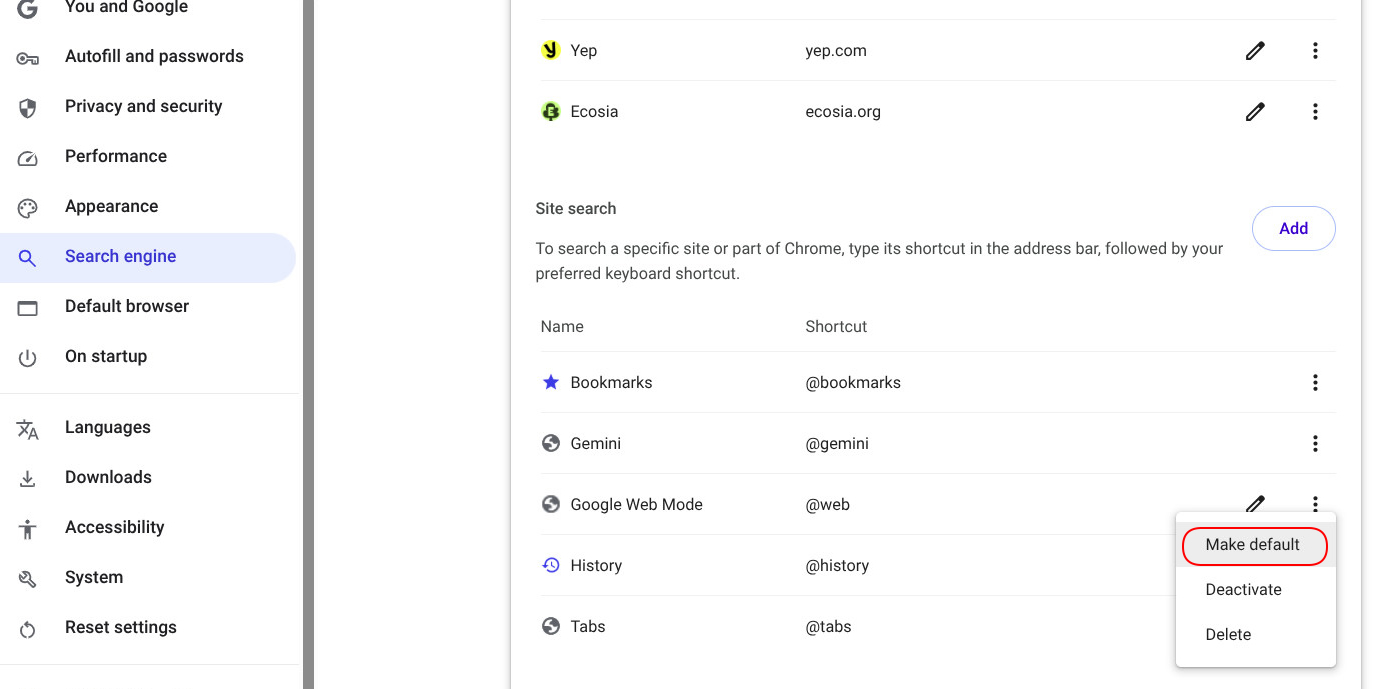The height and width of the screenshot is (689, 1400).
Task: Edit the Google Web Mode site search
Action: pos(1255,503)
